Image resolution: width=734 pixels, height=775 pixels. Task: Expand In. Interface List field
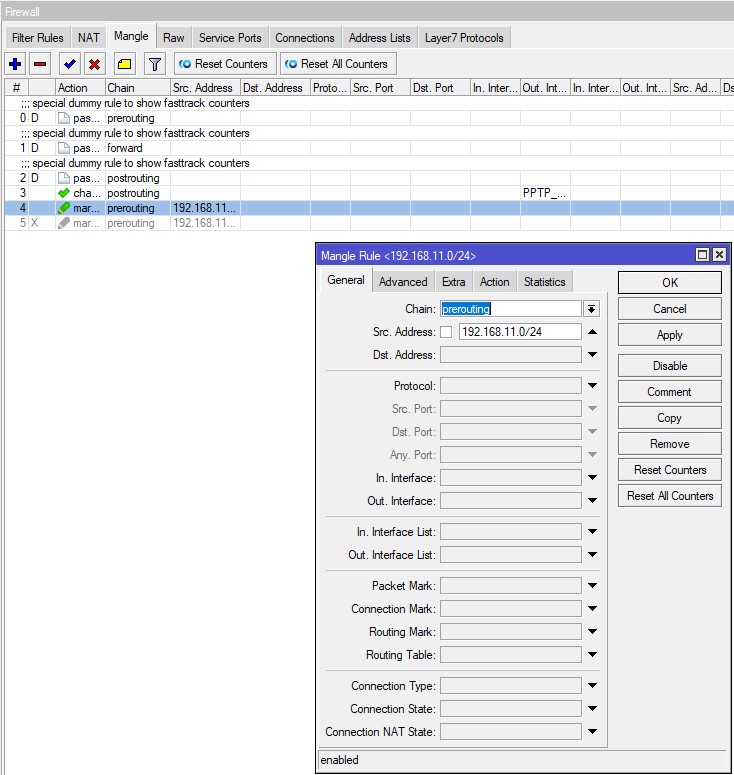(592, 531)
